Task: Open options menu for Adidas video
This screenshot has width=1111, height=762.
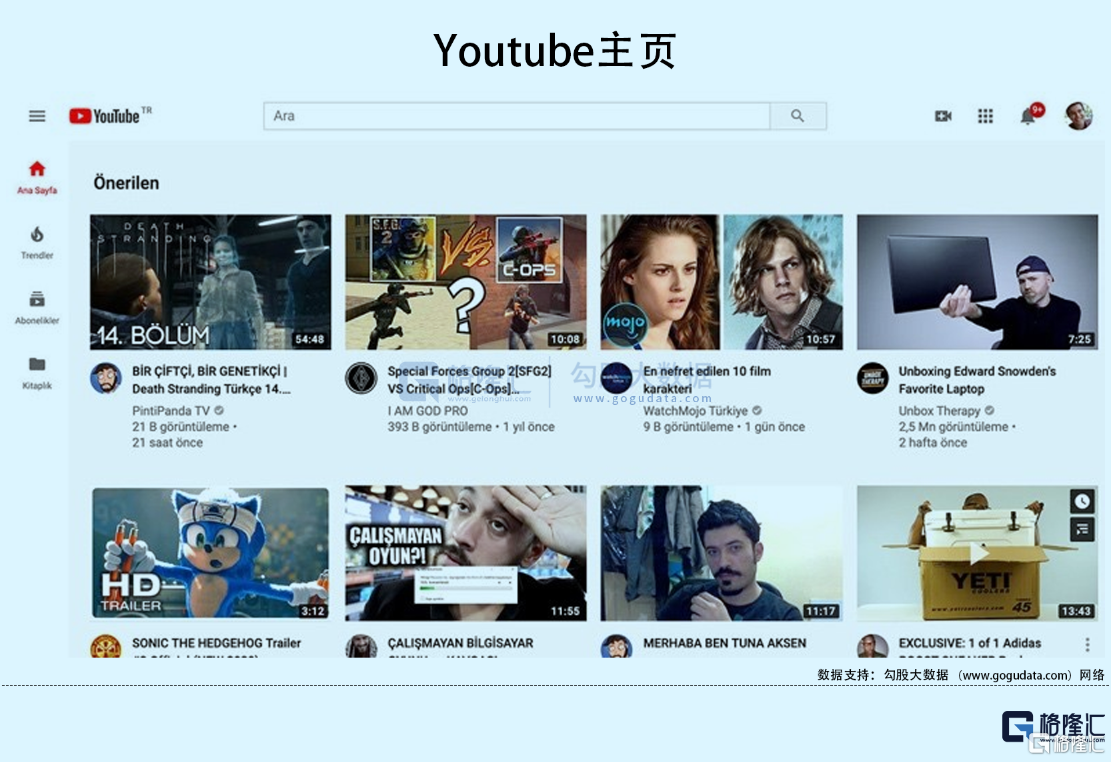Action: 1087,644
